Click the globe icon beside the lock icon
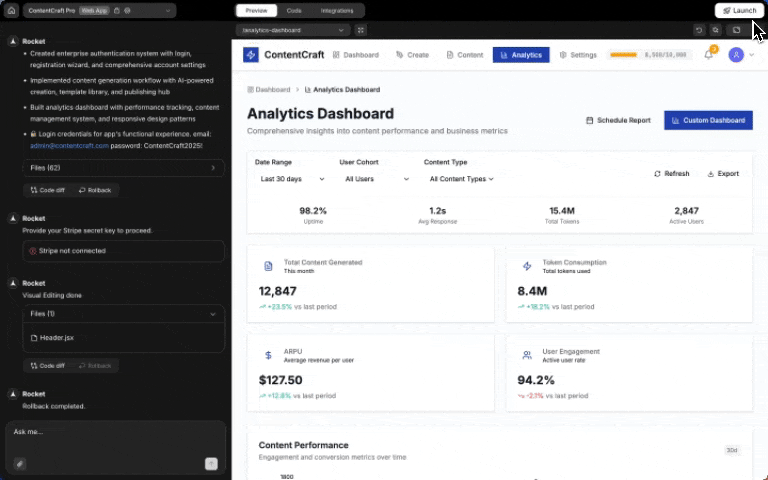Viewport: 768px width, 480px height. 127,10
